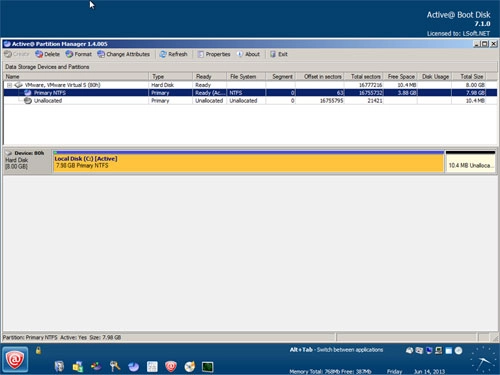Launch the yellow folder taskbar icon
Screen dimensions: 500x375
click(78, 367)
